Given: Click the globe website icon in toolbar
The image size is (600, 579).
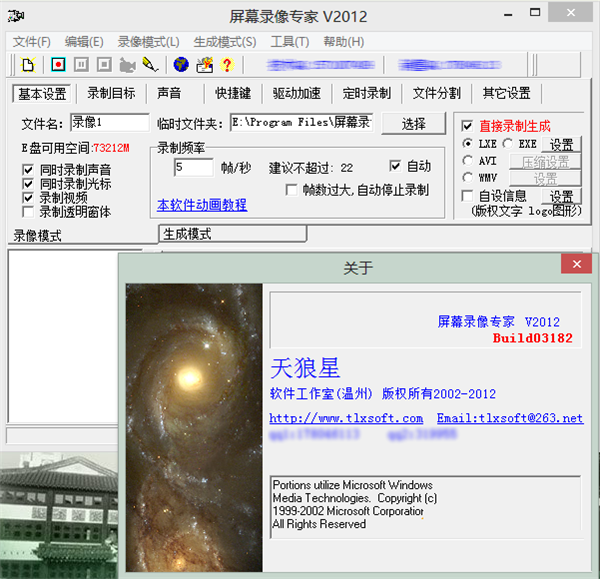Looking at the screenshot, I should tap(181, 65).
